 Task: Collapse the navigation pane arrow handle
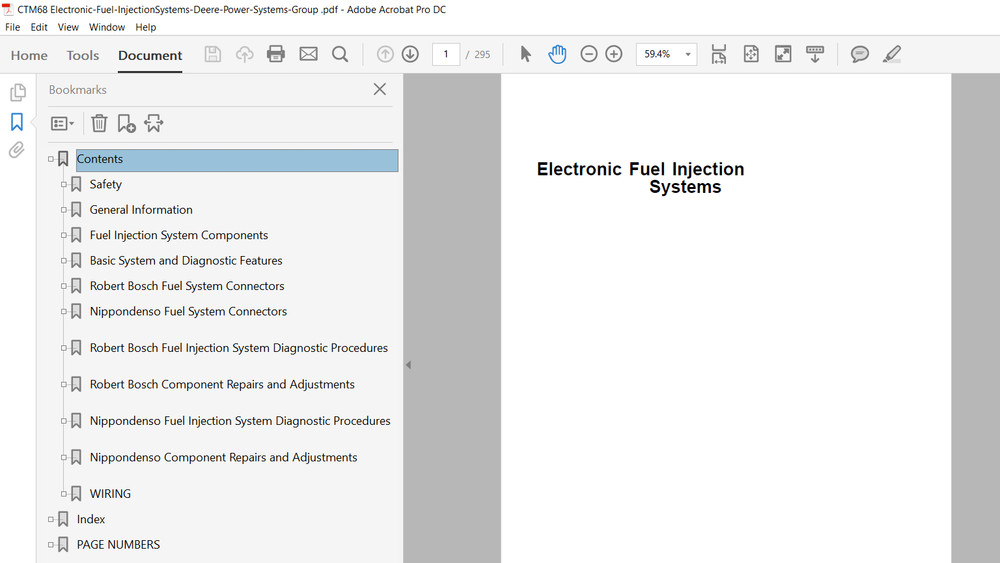408,365
